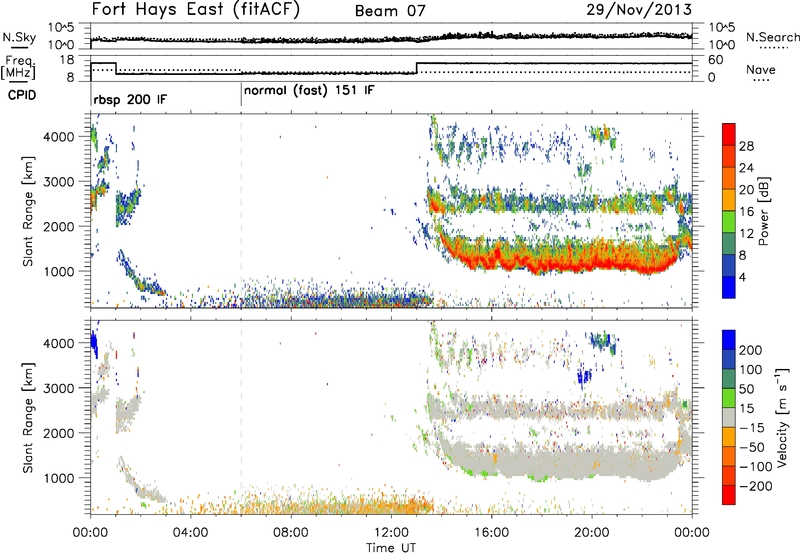The height and width of the screenshot is (554, 800).
Task: Click the '16:00' time axis tick label
Action: [x=491, y=533]
